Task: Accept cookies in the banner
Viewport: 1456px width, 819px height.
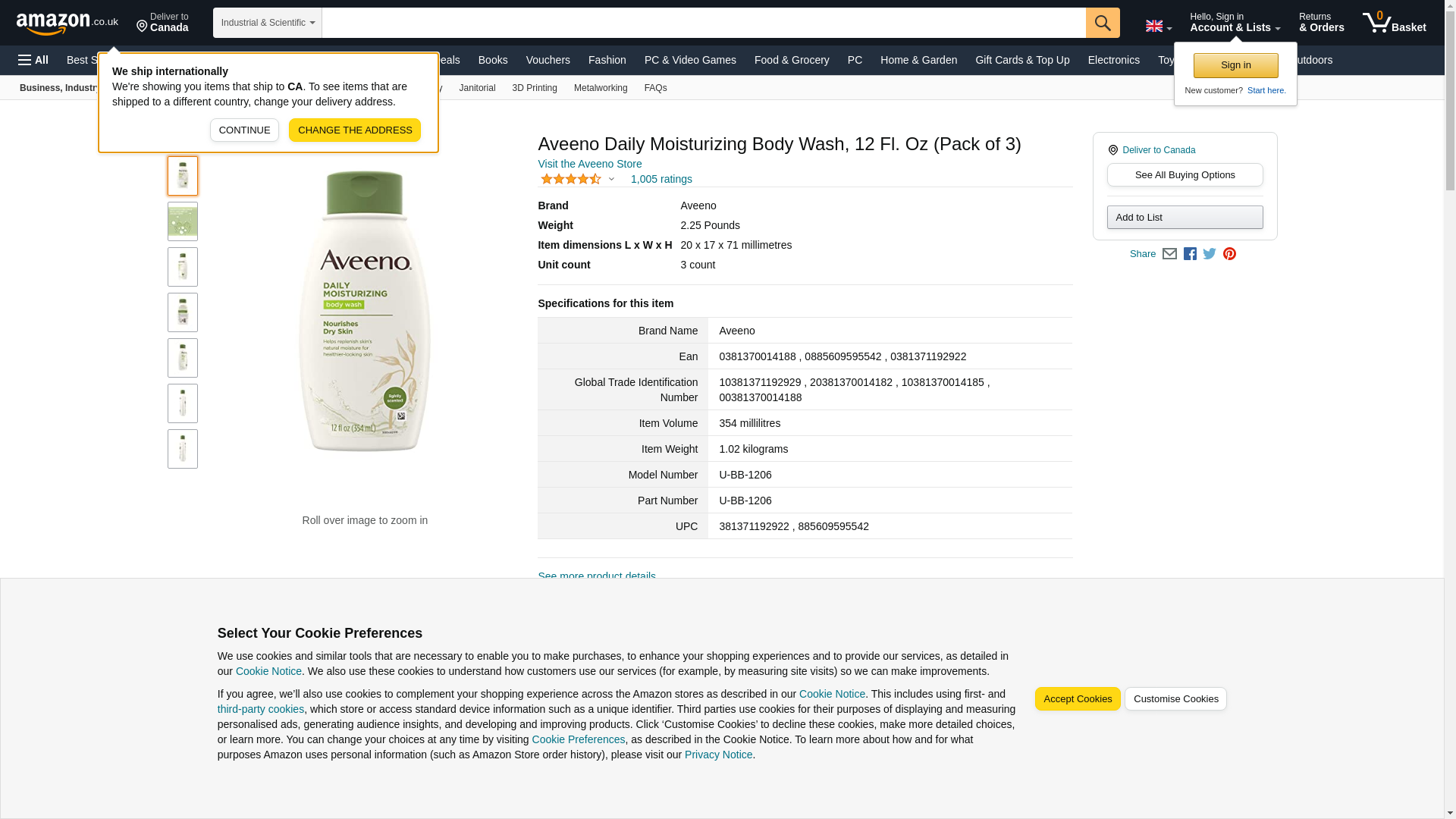Action: tap(1078, 699)
